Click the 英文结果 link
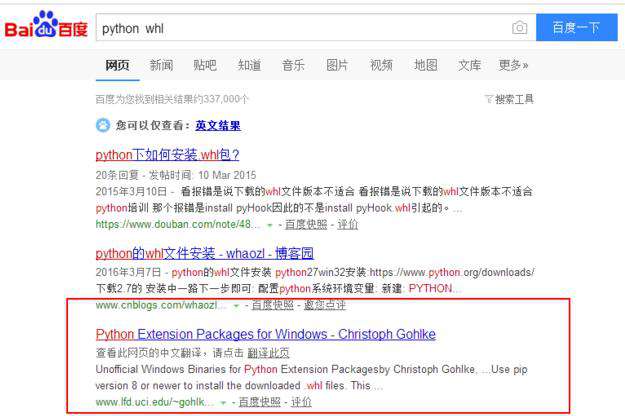Image resolution: width=625 pixels, height=416 pixels. tap(218, 126)
